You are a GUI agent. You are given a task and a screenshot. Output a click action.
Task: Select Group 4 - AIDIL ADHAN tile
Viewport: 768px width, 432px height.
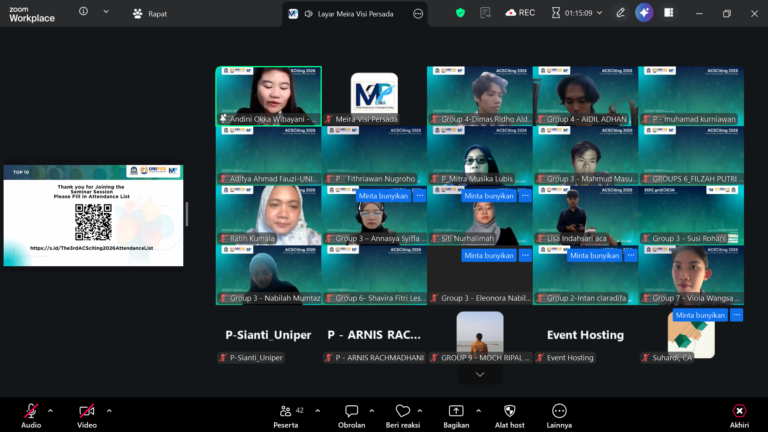click(586, 96)
